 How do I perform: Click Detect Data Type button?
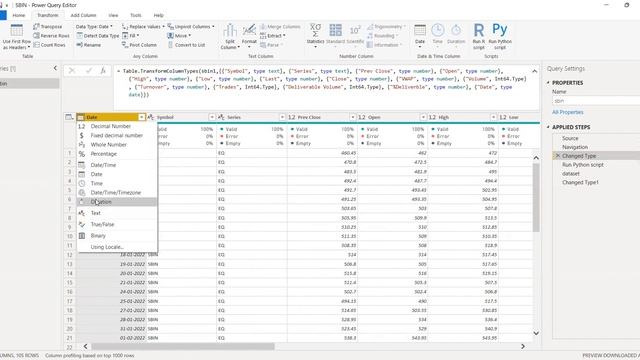click(98, 36)
